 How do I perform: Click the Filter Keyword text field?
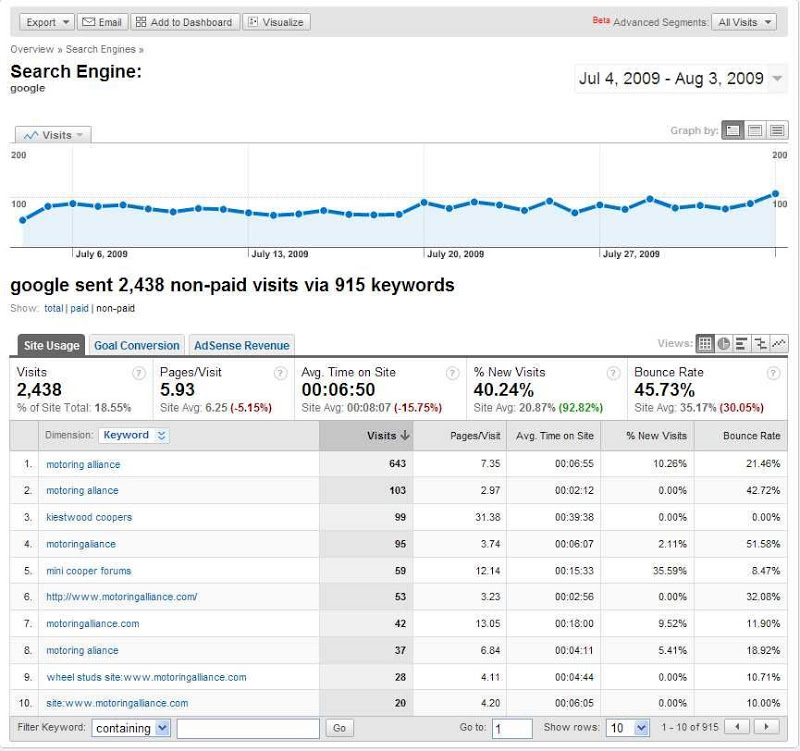[248, 728]
